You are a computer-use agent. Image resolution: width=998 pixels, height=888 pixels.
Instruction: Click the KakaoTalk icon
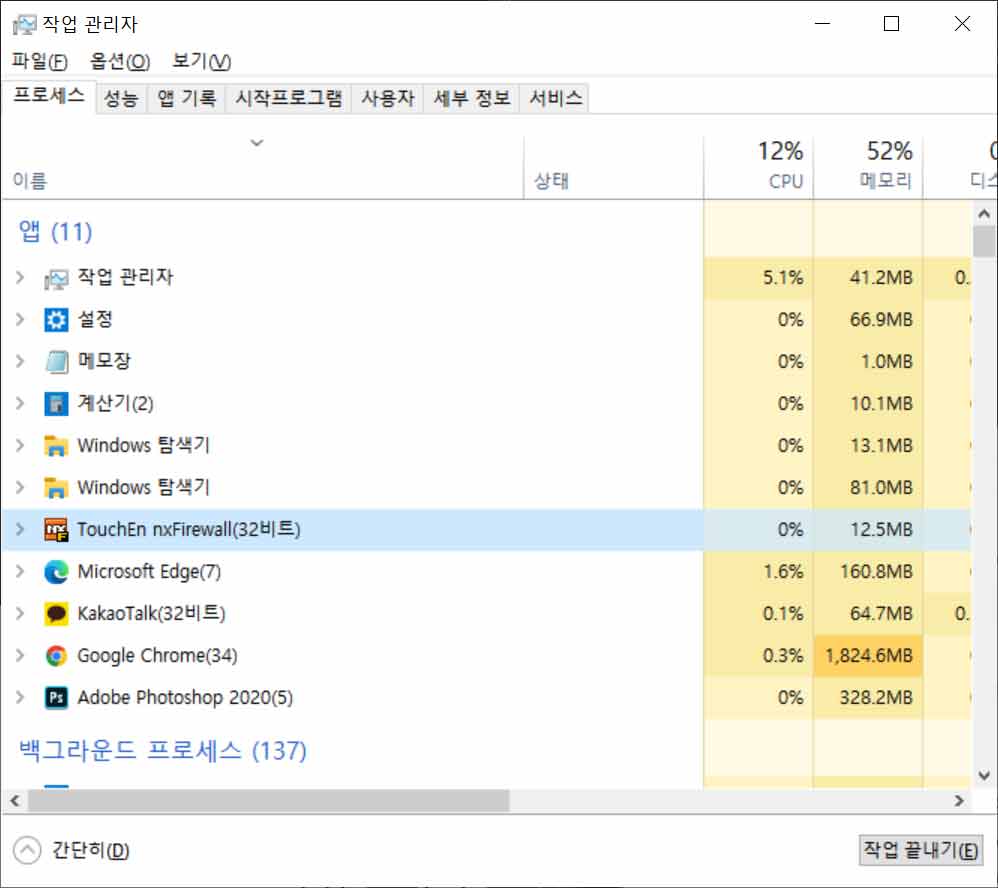click(56, 614)
